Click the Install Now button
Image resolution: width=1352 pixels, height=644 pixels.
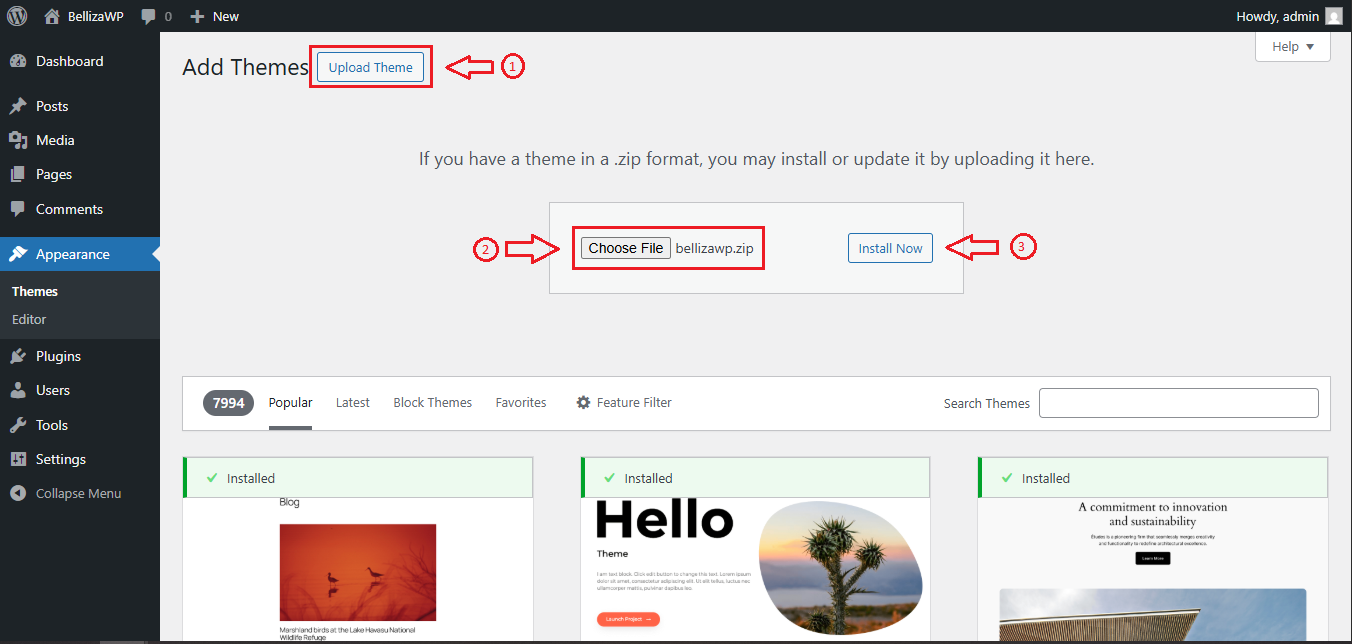890,248
